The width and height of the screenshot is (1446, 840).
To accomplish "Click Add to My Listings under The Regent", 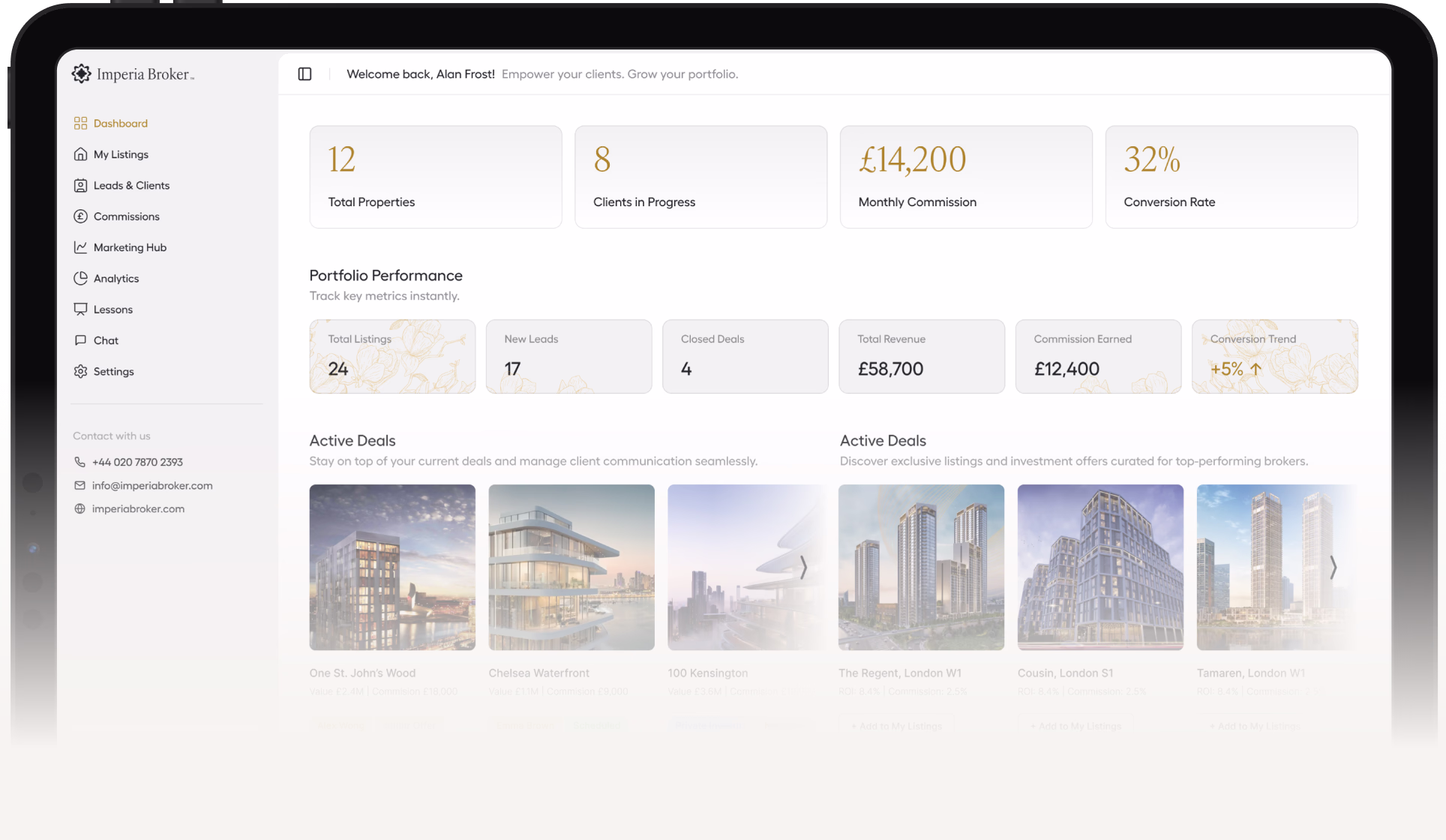I will click(x=897, y=726).
